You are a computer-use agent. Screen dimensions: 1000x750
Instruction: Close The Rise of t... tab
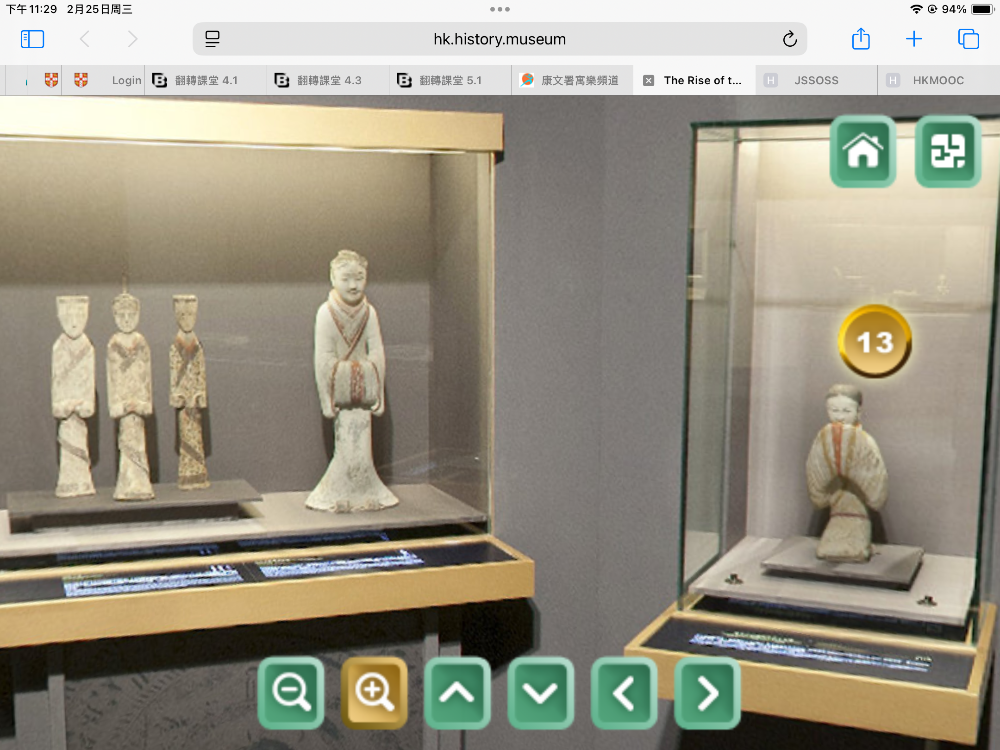click(x=648, y=80)
